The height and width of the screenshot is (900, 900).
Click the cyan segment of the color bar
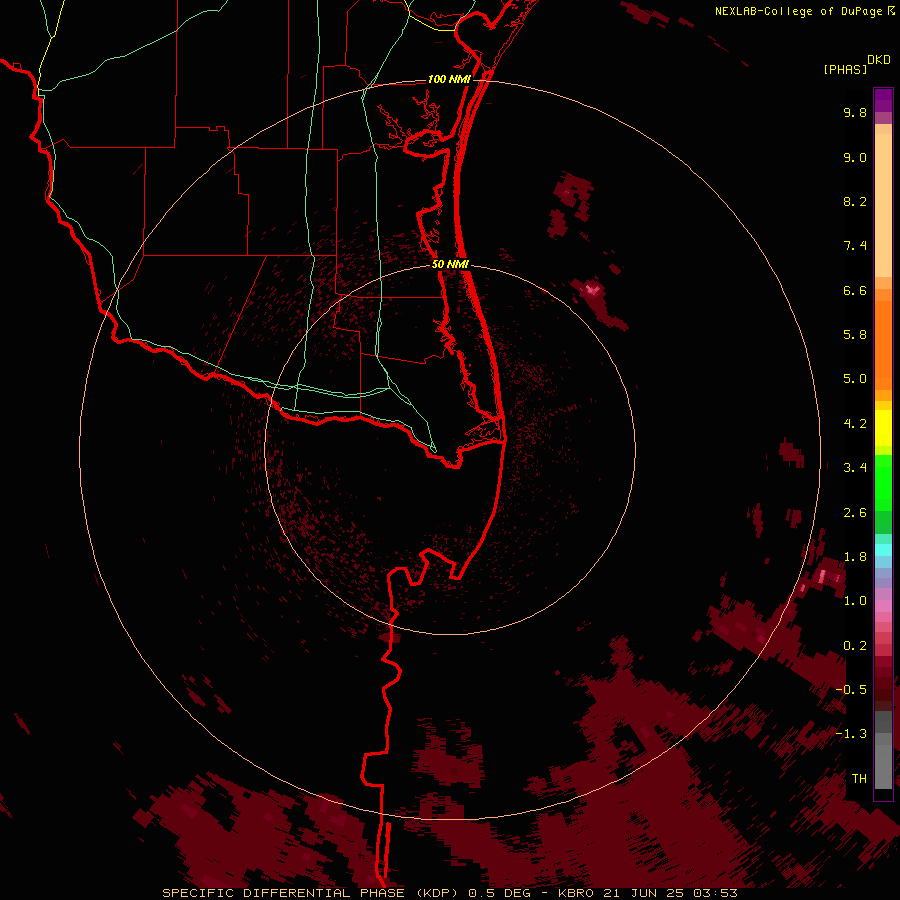click(883, 550)
